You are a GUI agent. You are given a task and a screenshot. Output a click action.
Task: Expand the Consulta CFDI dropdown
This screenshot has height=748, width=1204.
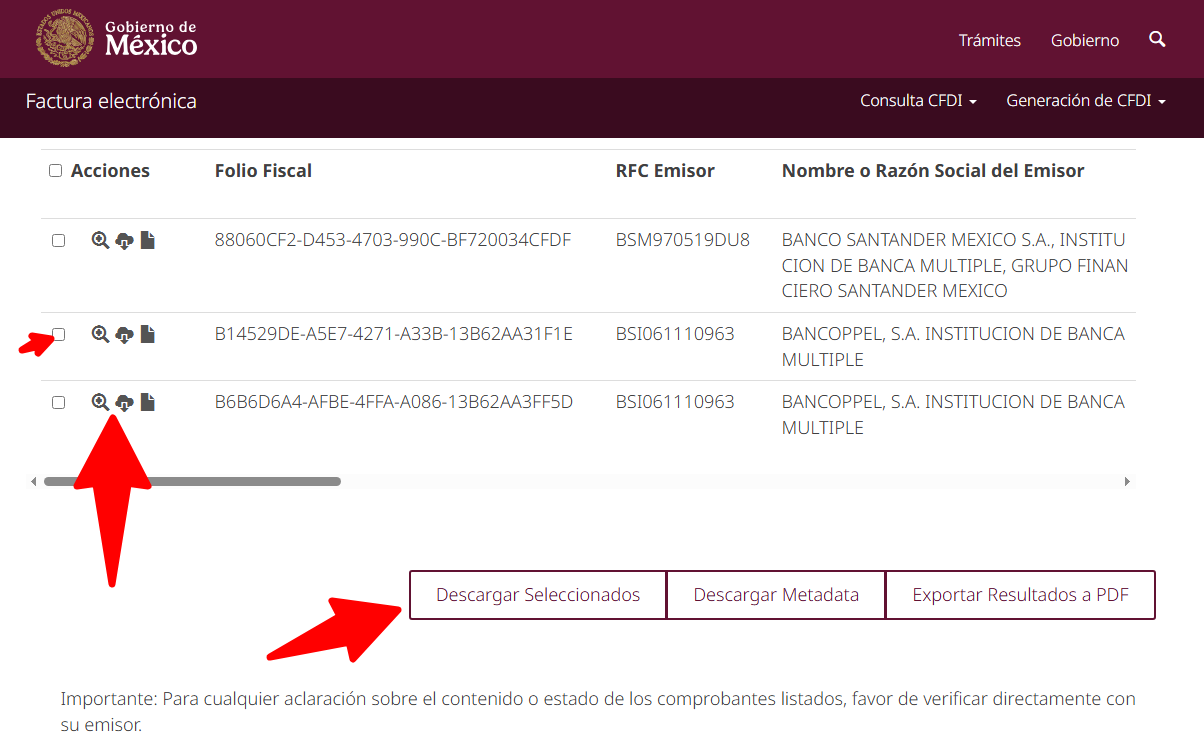point(918,101)
